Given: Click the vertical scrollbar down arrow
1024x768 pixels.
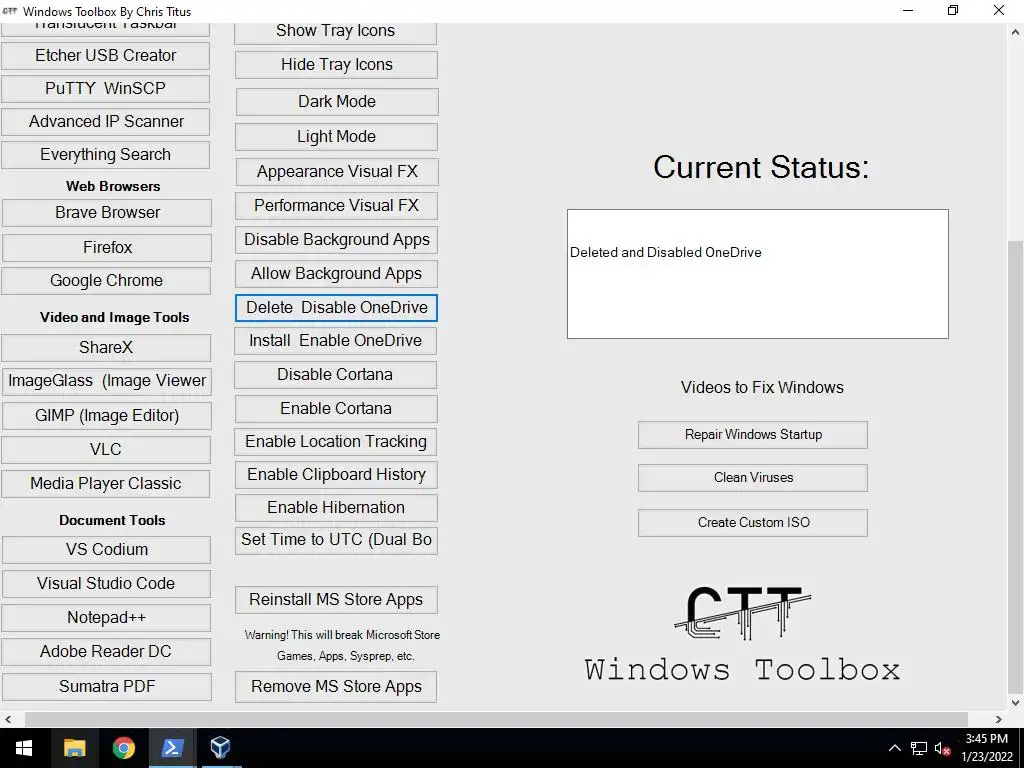Looking at the screenshot, I should (1016, 703).
